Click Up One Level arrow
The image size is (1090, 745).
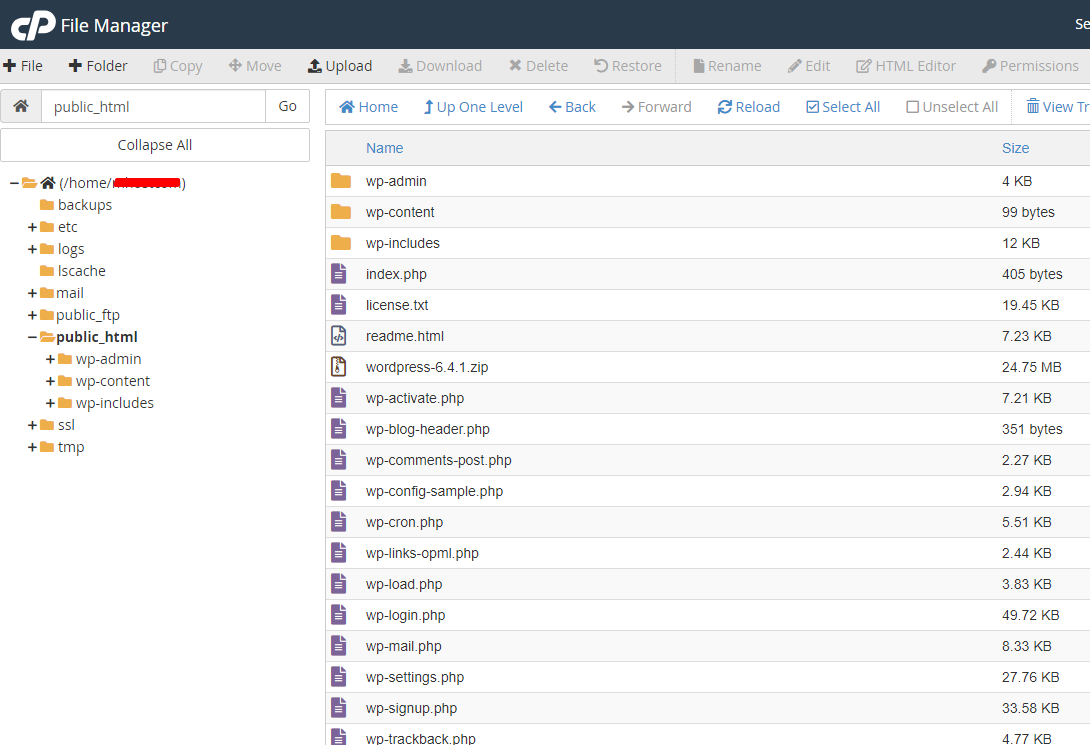tap(429, 107)
